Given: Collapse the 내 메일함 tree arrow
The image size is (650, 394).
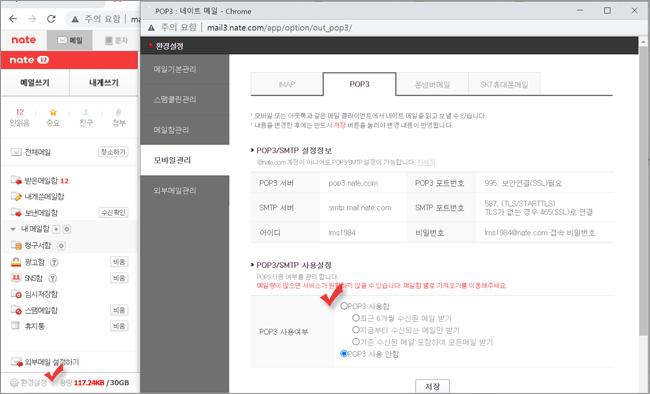Looking at the screenshot, I should pos(13,229).
